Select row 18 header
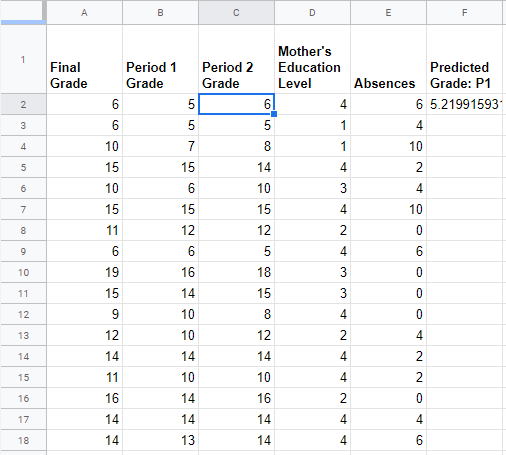506x455 pixels. [23, 440]
